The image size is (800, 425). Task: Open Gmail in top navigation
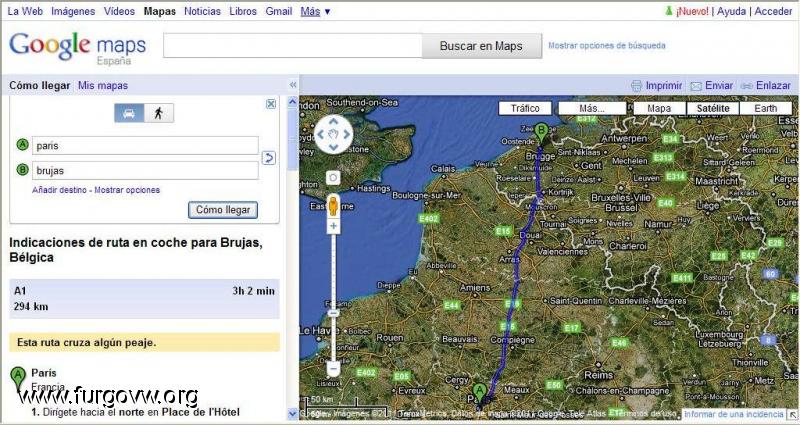tap(279, 11)
